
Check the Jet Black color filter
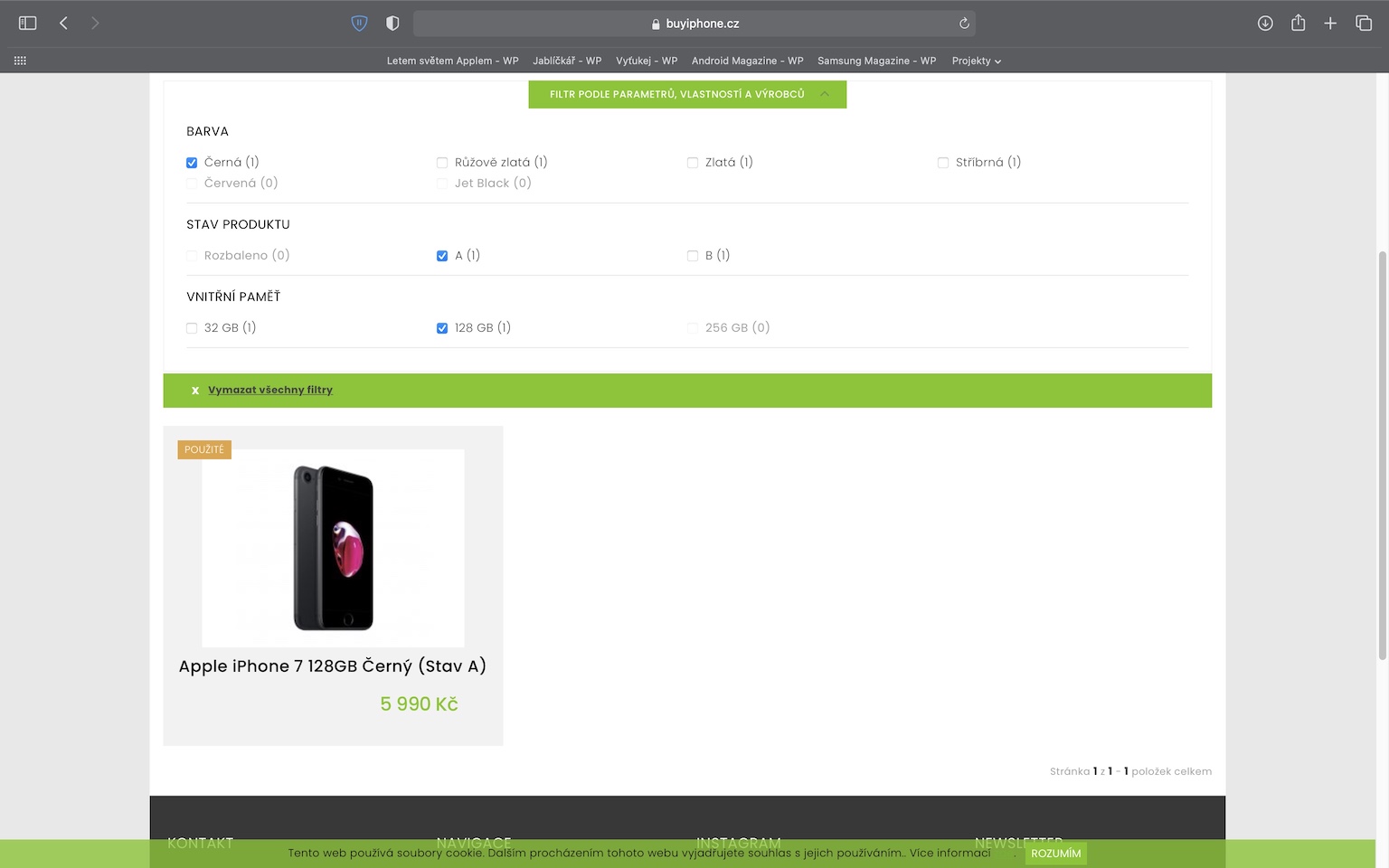coord(442,184)
